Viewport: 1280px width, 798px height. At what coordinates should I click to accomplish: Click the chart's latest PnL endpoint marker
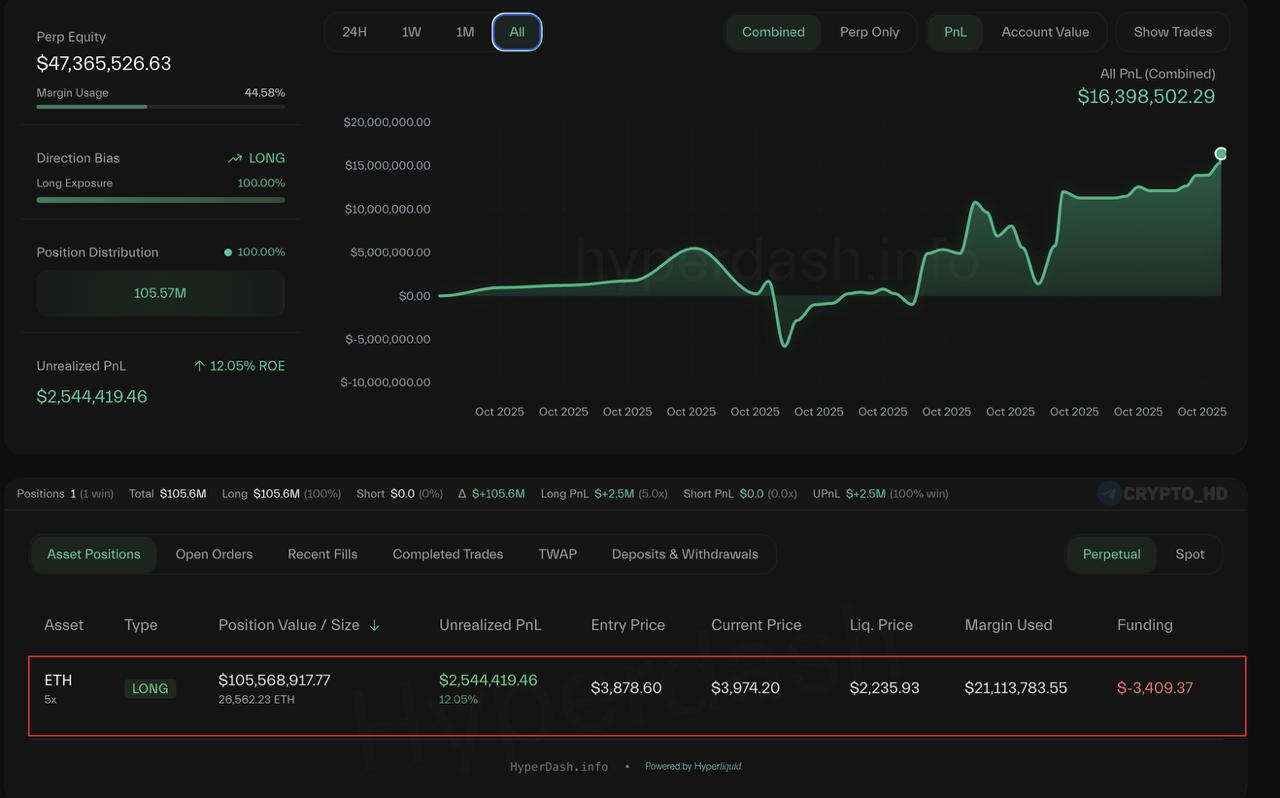(1220, 153)
